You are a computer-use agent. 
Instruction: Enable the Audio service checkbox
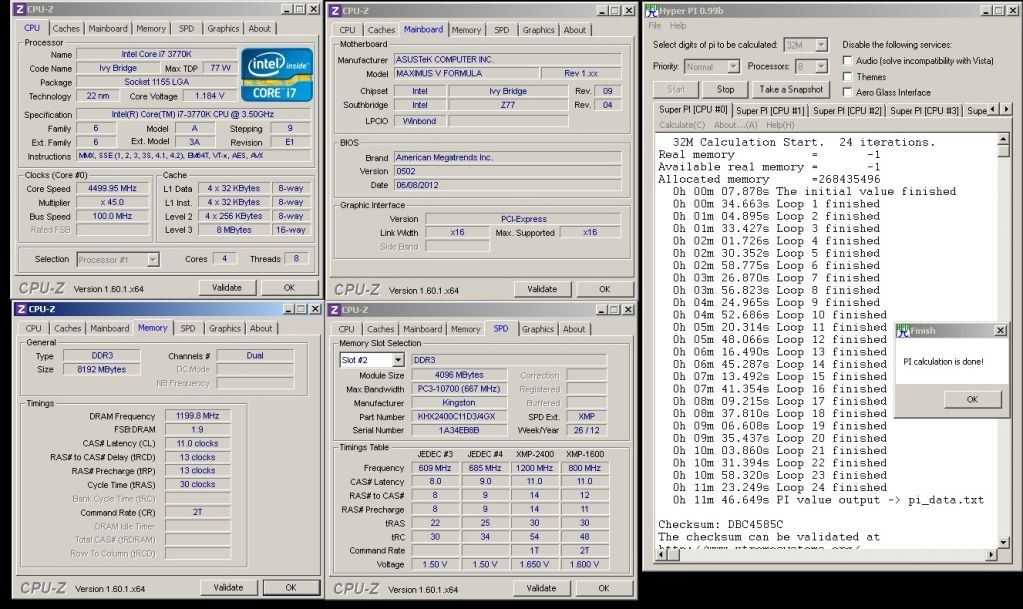pos(848,61)
